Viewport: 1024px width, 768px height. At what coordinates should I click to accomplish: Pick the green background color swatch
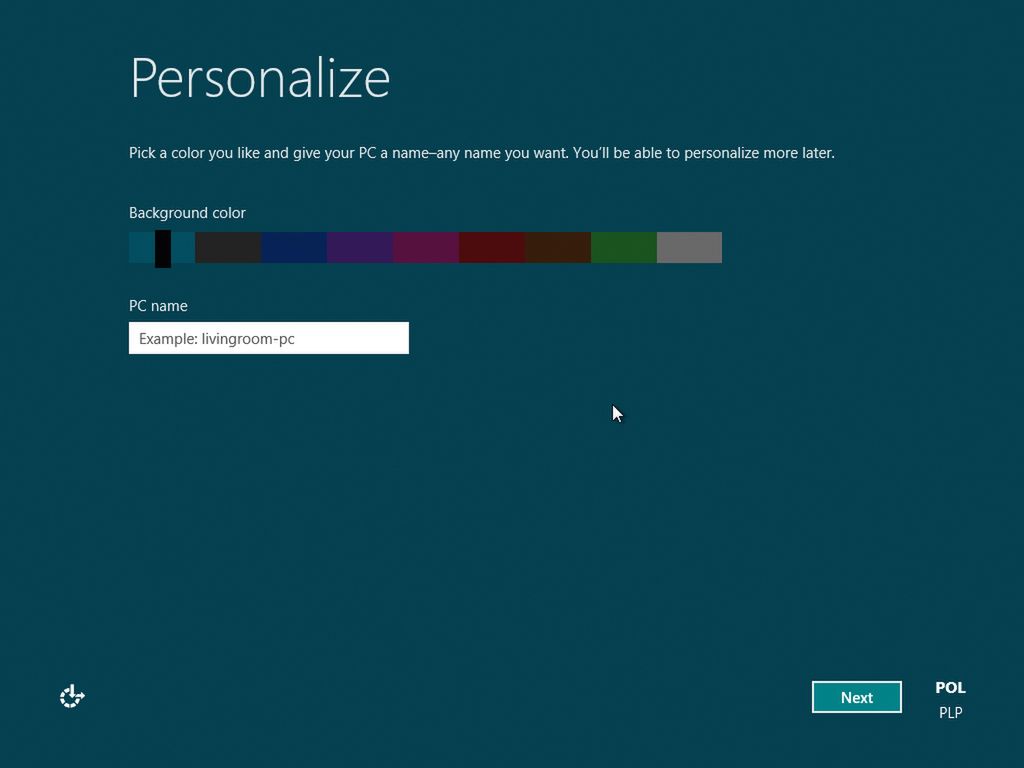pos(624,248)
